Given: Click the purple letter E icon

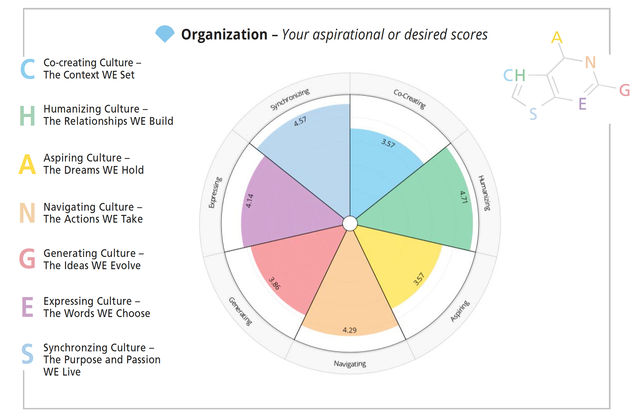Looking at the screenshot, I should click(x=28, y=307).
